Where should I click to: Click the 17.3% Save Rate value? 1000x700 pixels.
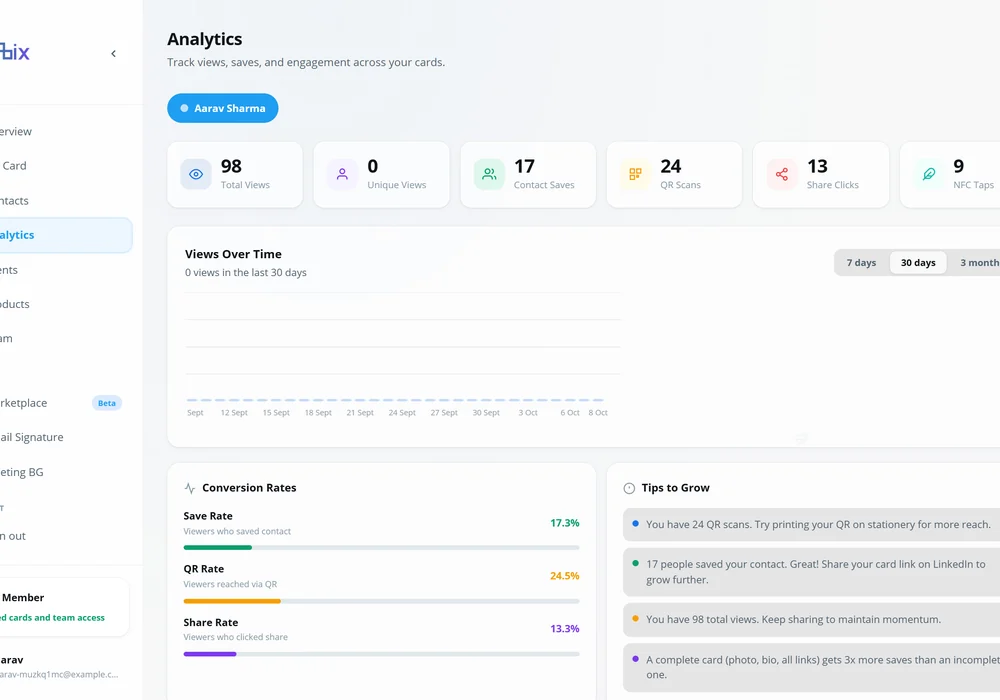tap(564, 523)
